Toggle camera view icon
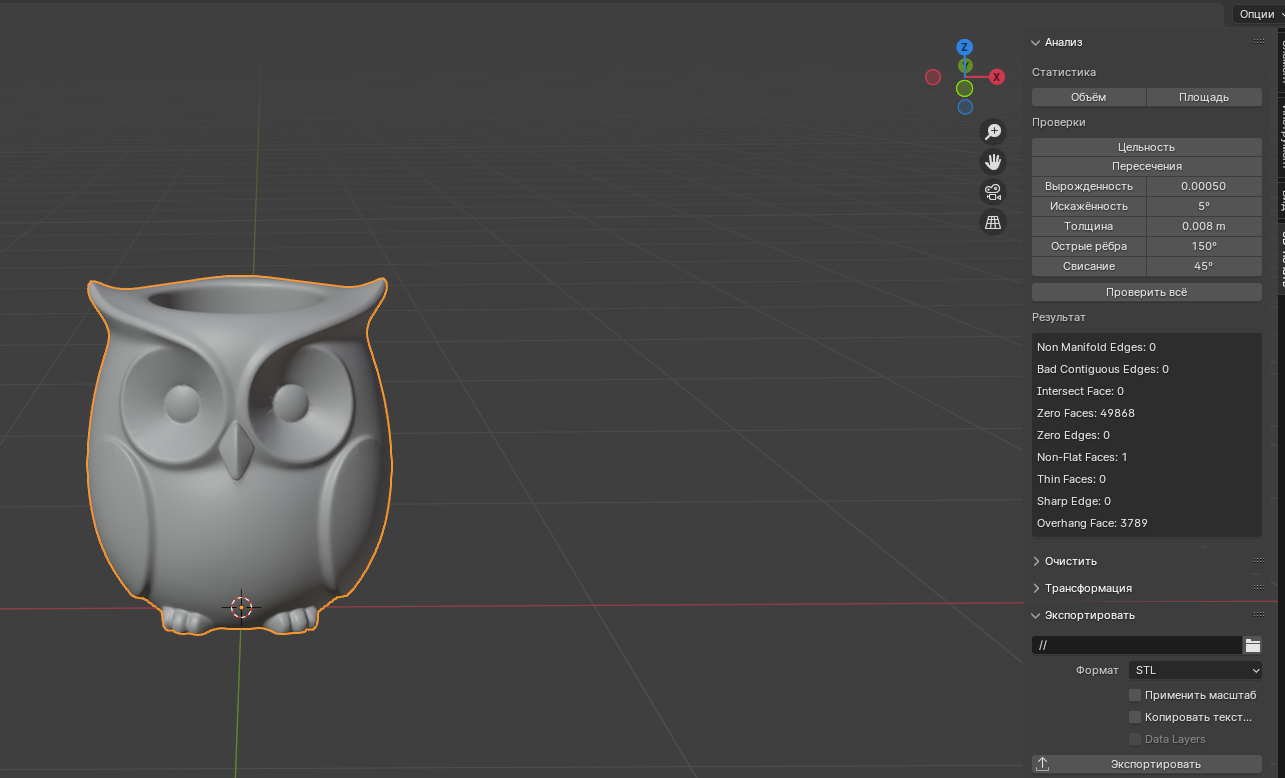The width and height of the screenshot is (1285, 778). pyautogui.click(x=993, y=192)
